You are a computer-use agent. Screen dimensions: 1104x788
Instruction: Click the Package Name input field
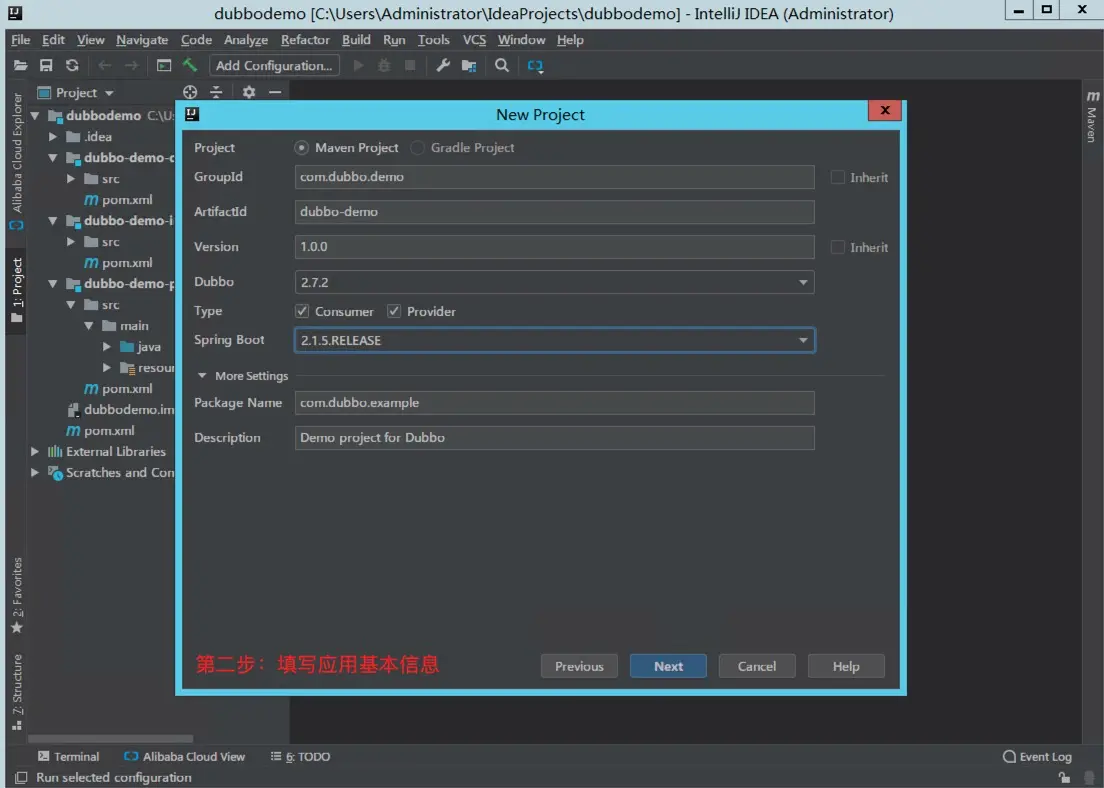coord(554,403)
